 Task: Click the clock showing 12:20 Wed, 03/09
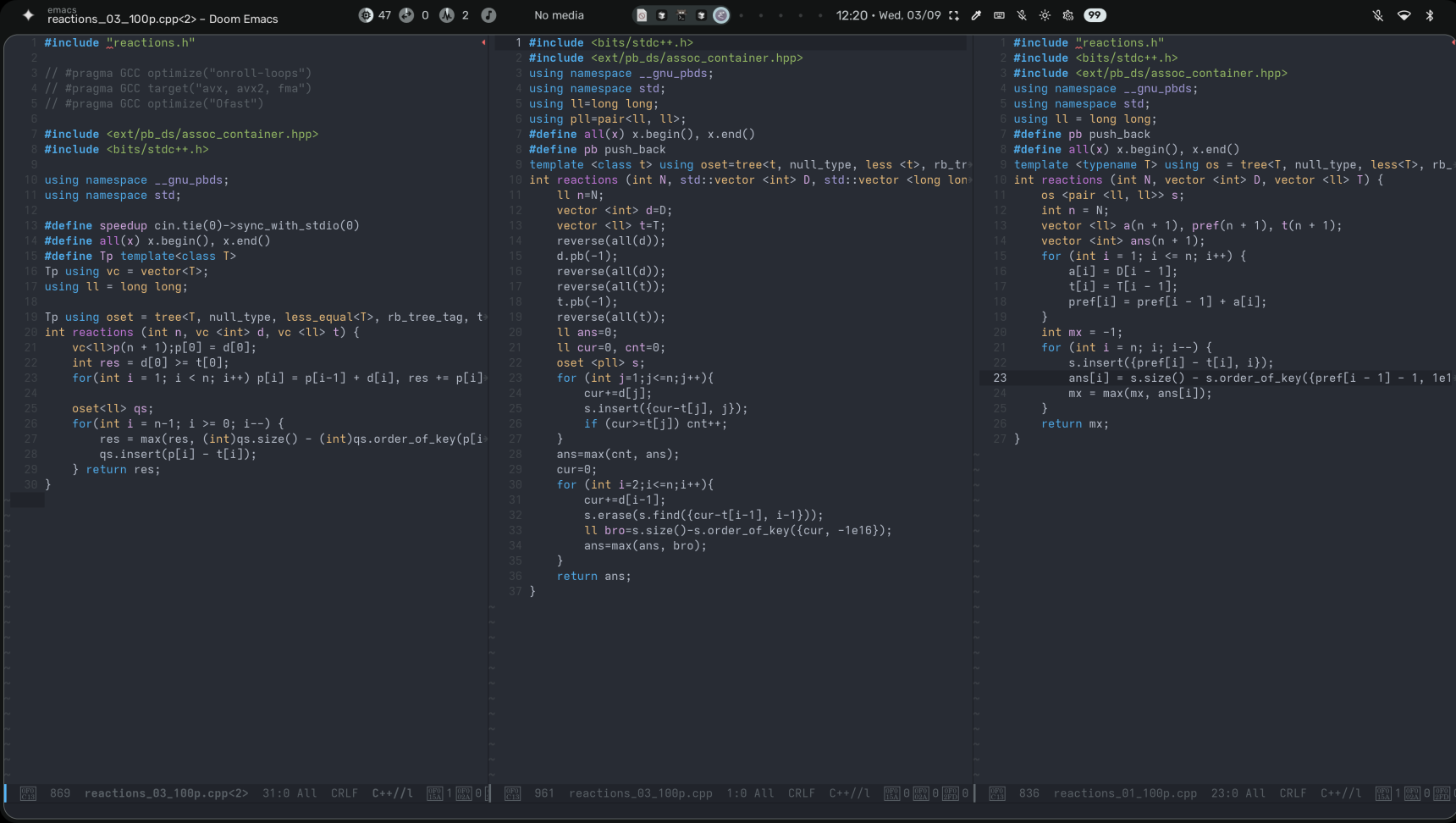[888, 15]
